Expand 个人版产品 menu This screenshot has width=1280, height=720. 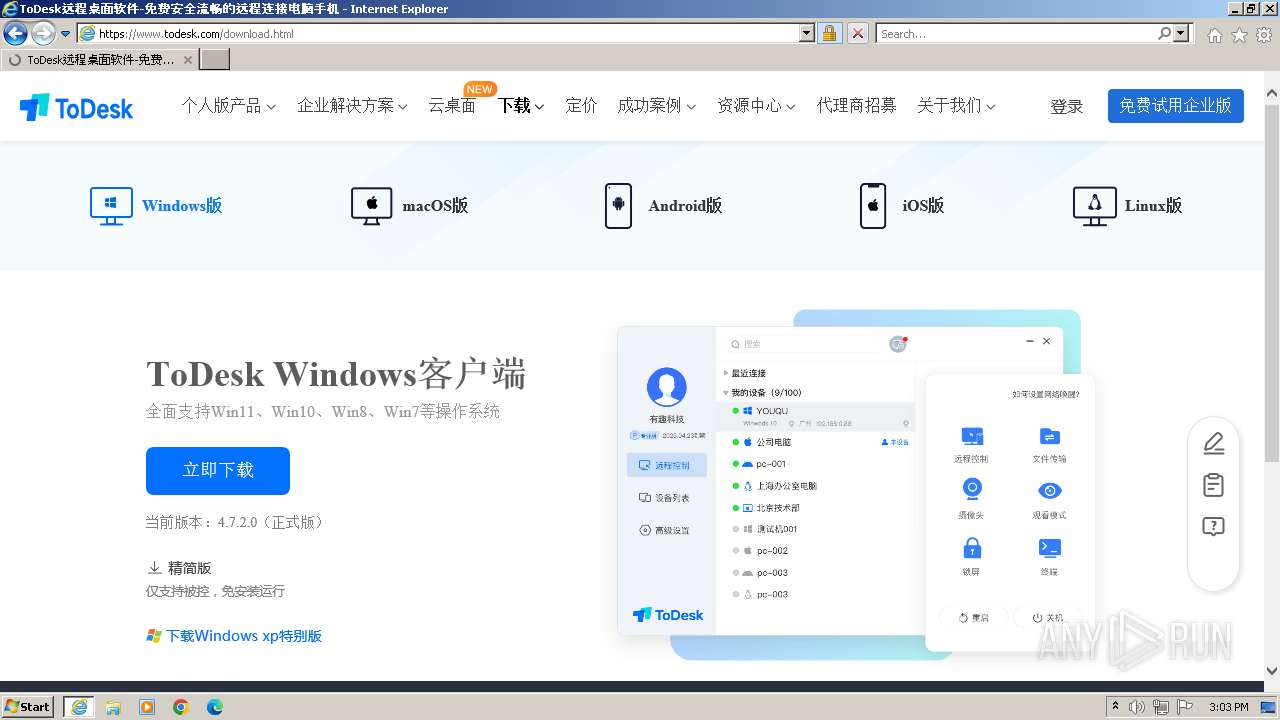click(228, 105)
